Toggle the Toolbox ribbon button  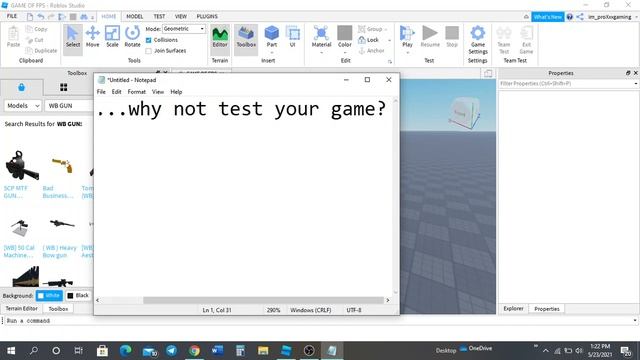point(246,37)
